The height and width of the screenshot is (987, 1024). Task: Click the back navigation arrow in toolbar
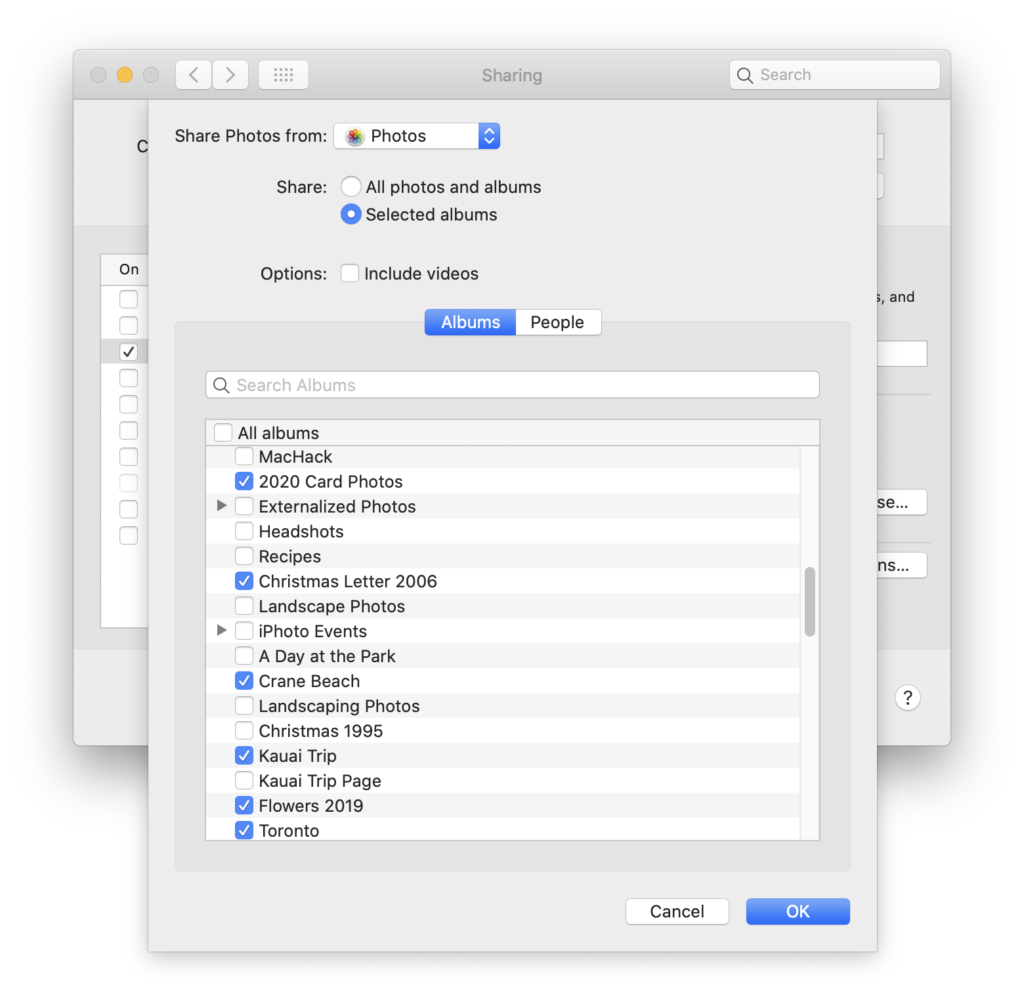194,75
